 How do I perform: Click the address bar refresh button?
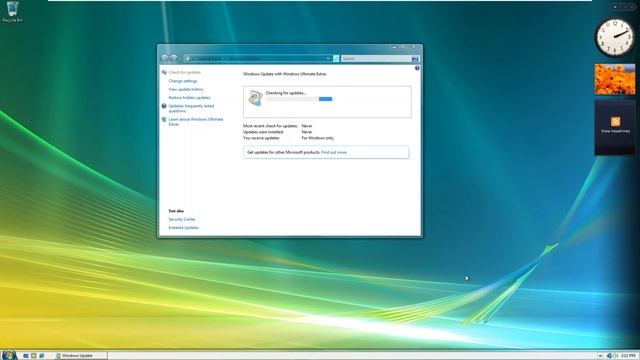[336, 59]
